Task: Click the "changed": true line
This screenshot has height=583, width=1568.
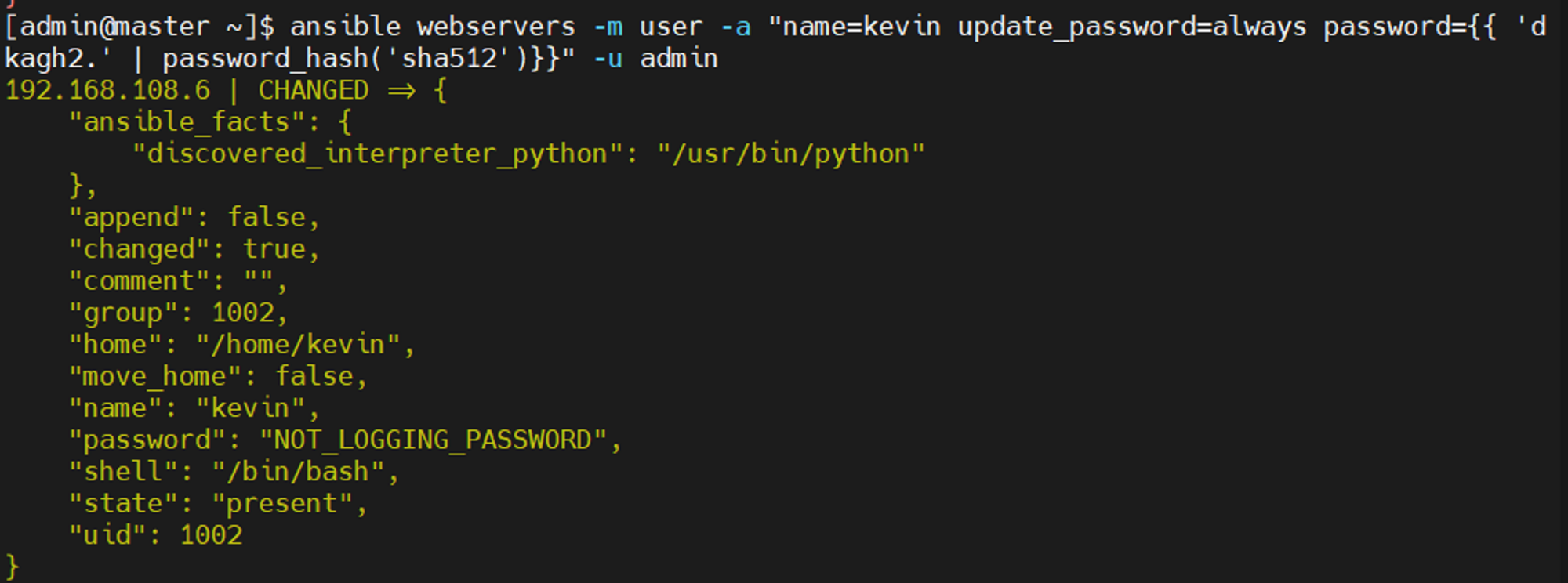Action: 194,250
